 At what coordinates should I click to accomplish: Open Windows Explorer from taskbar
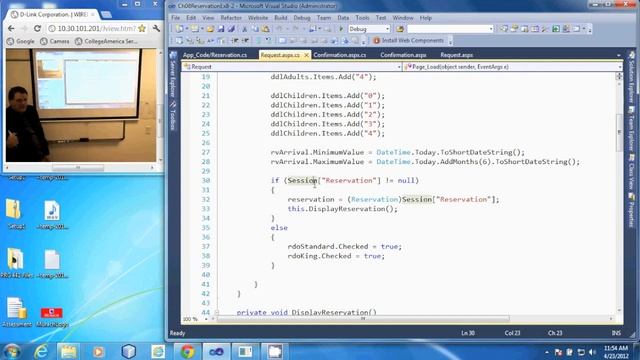(69, 351)
